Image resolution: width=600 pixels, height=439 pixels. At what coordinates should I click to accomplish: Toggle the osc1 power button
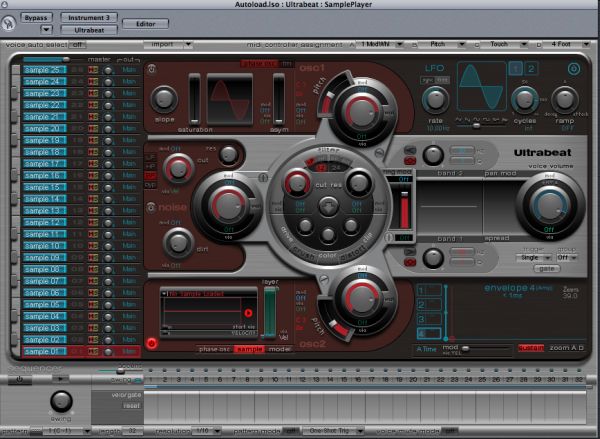tap(152, 70)
